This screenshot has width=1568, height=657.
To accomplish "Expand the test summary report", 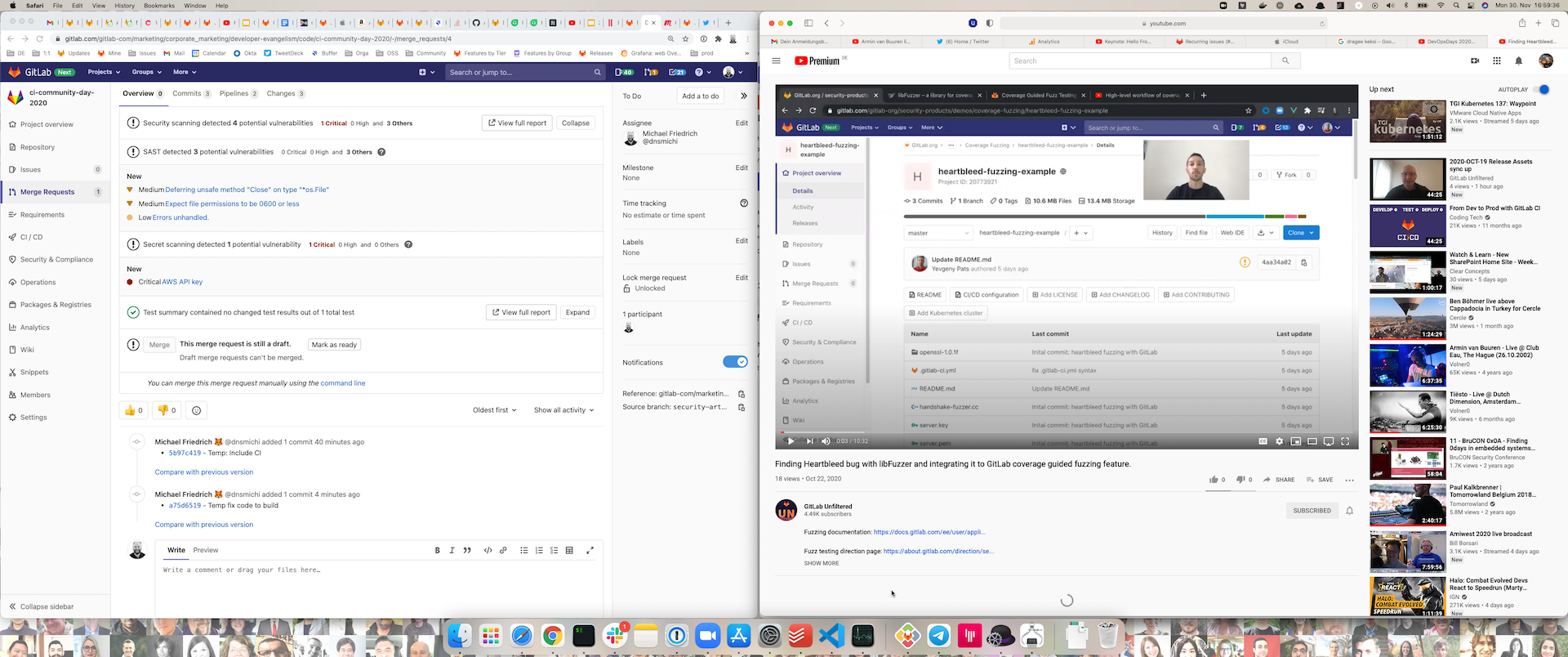I will (577, 312).
